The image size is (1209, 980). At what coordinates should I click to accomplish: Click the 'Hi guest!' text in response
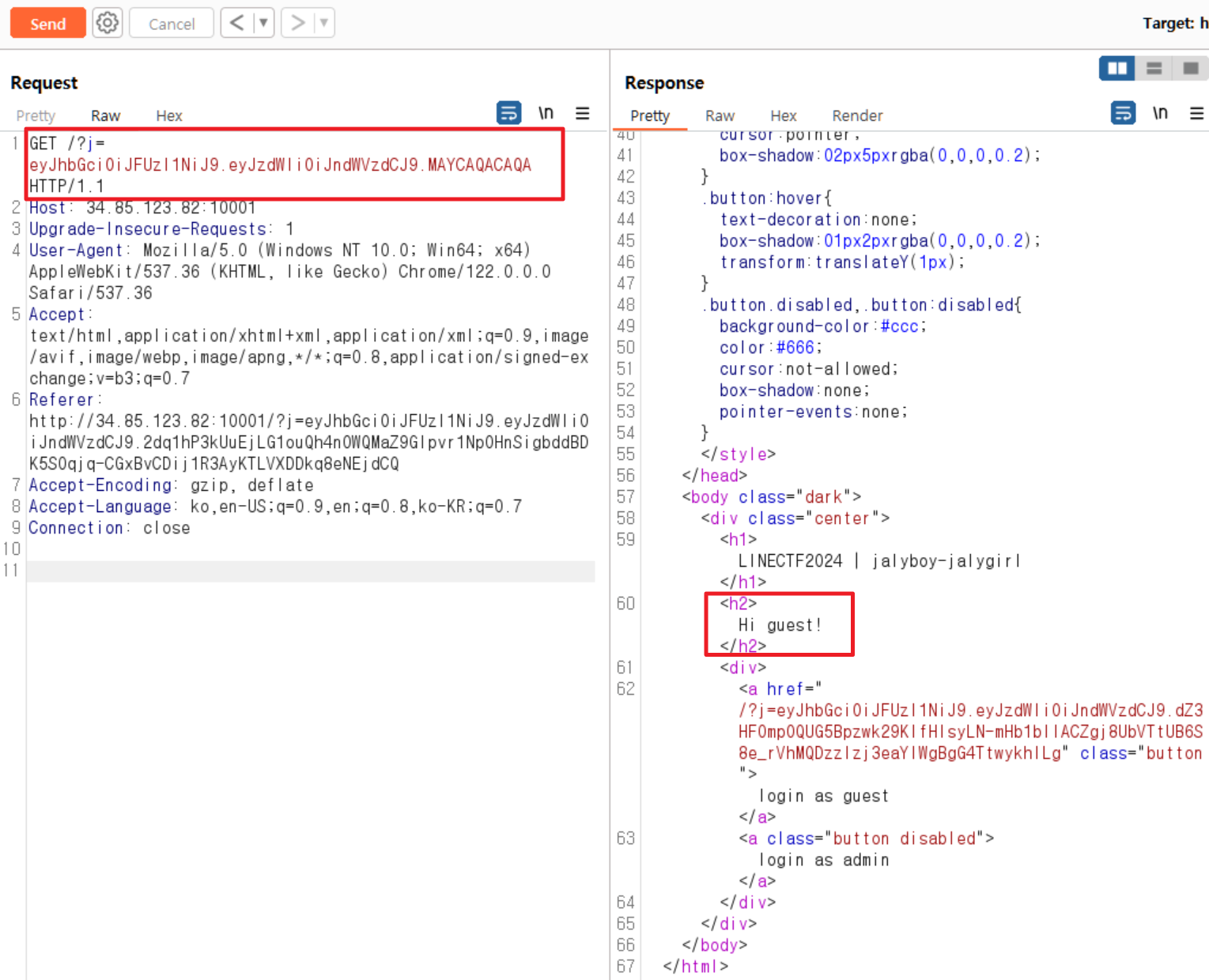(x=780, y=625)
